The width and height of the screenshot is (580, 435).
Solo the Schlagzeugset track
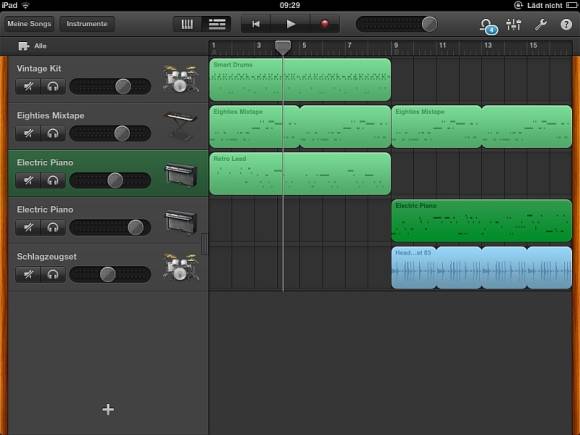click(53, 274)
